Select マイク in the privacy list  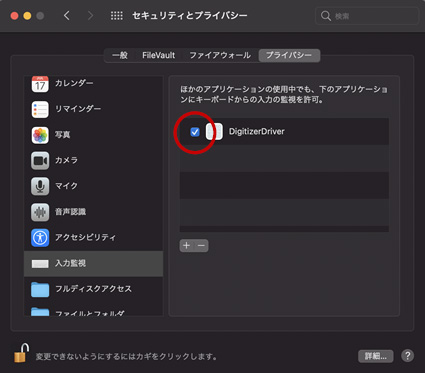coord(94,186)
